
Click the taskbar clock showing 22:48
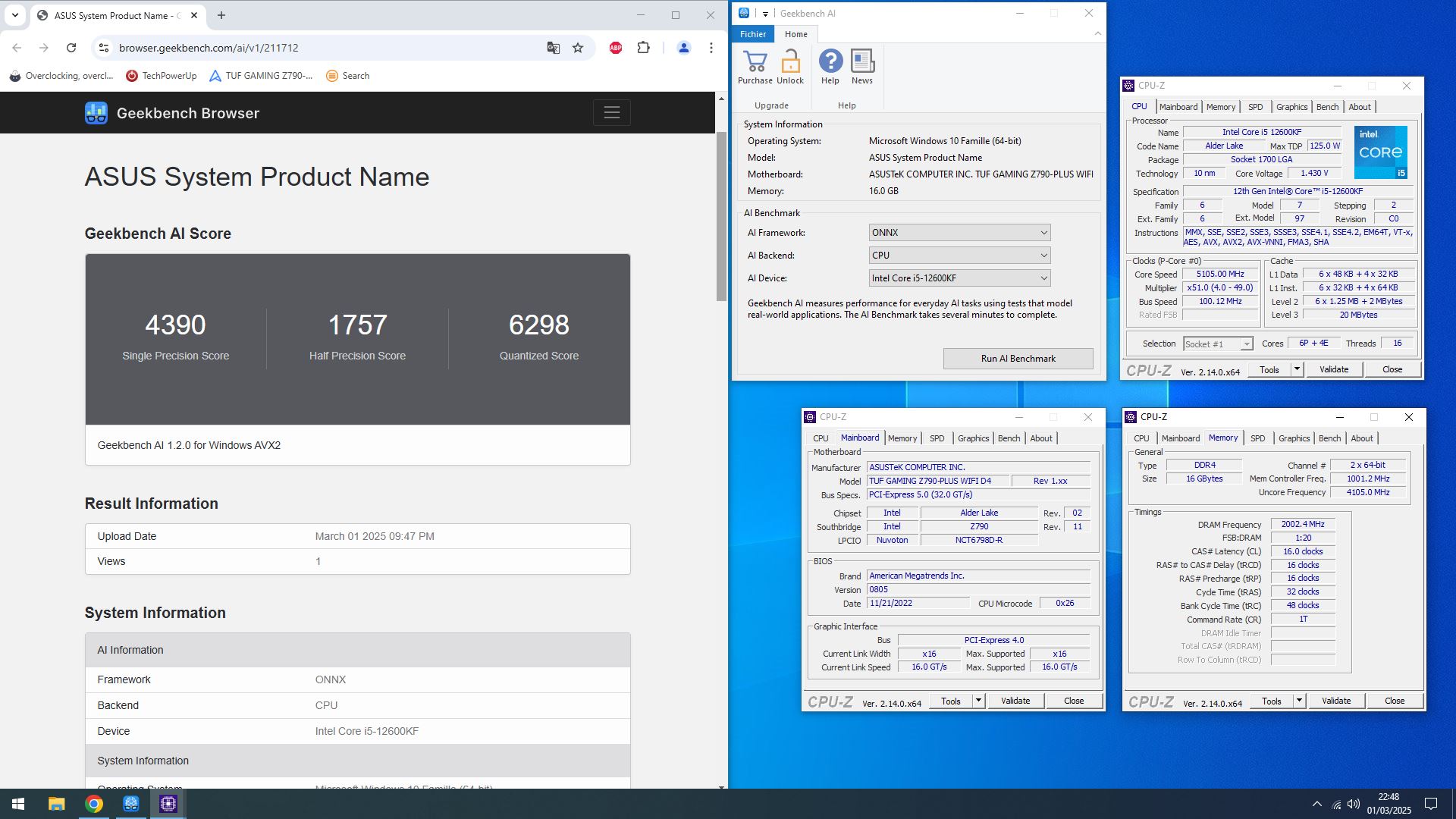[x=1389, y=804]
